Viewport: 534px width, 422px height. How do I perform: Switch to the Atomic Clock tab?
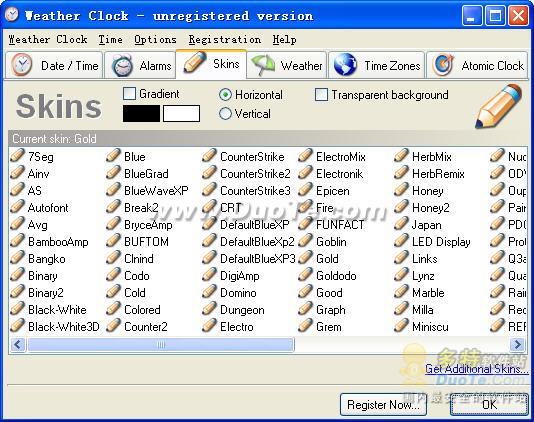477,65
